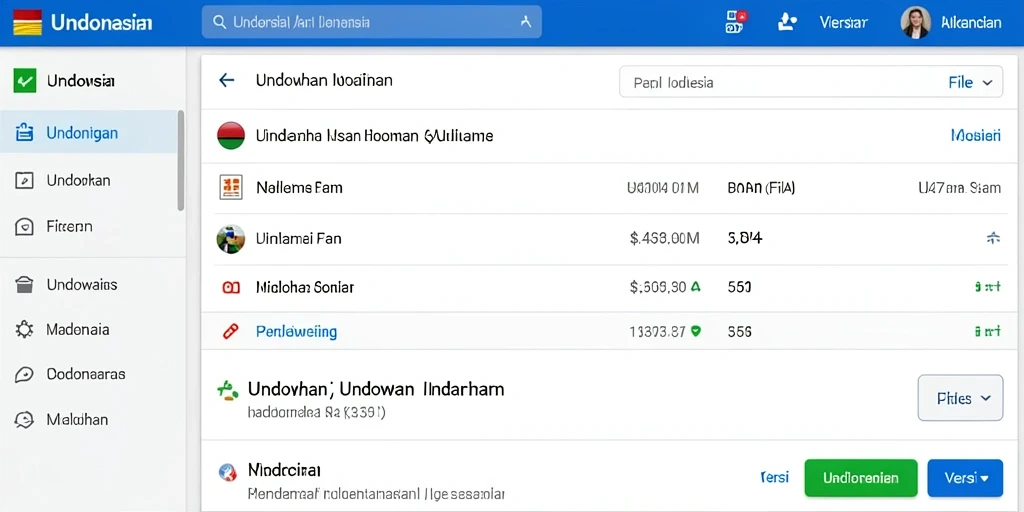
Task: Click the Undonasian app title
Action: point(101,23)
